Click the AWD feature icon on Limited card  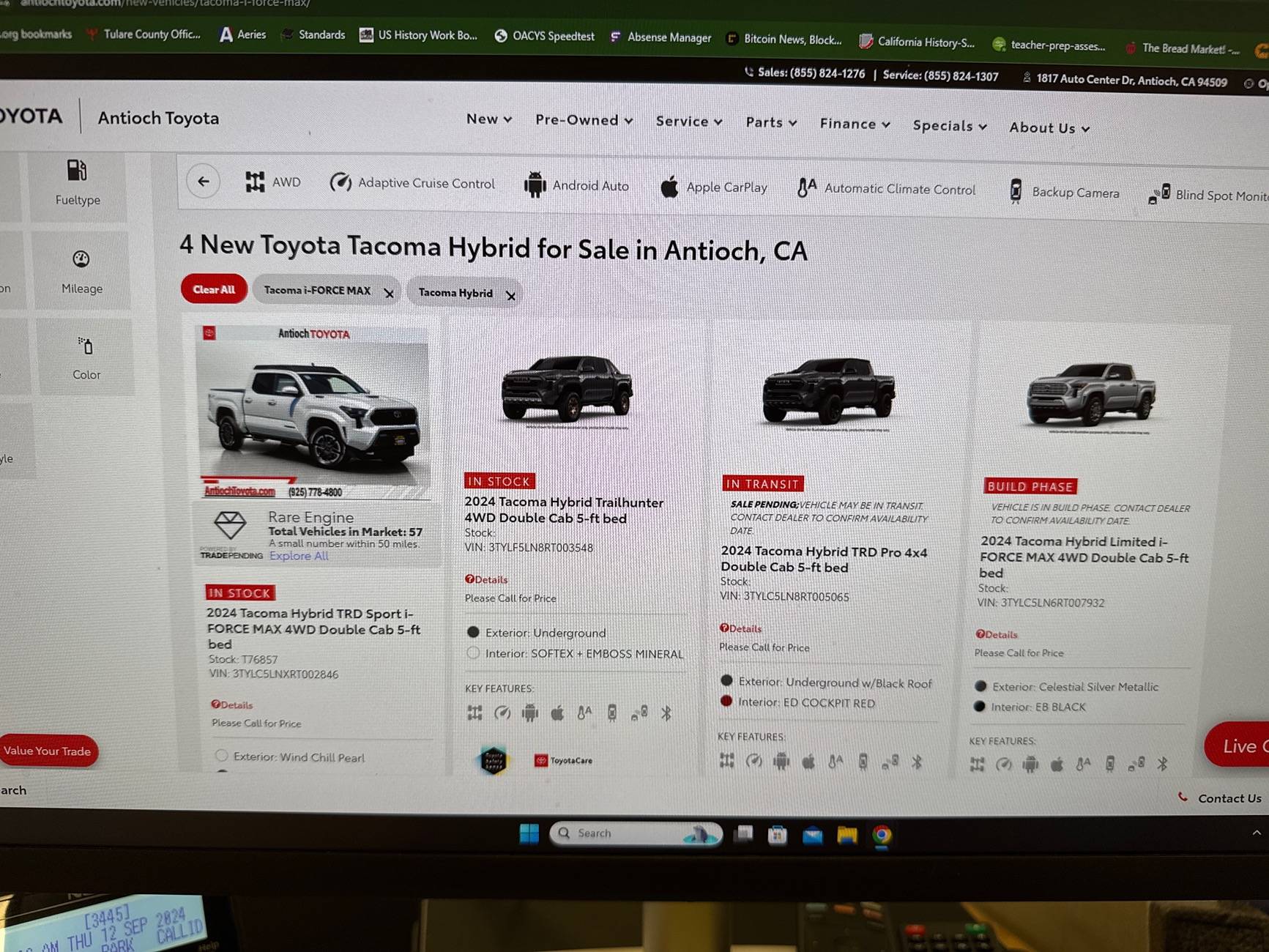click(x=978, y=765)
